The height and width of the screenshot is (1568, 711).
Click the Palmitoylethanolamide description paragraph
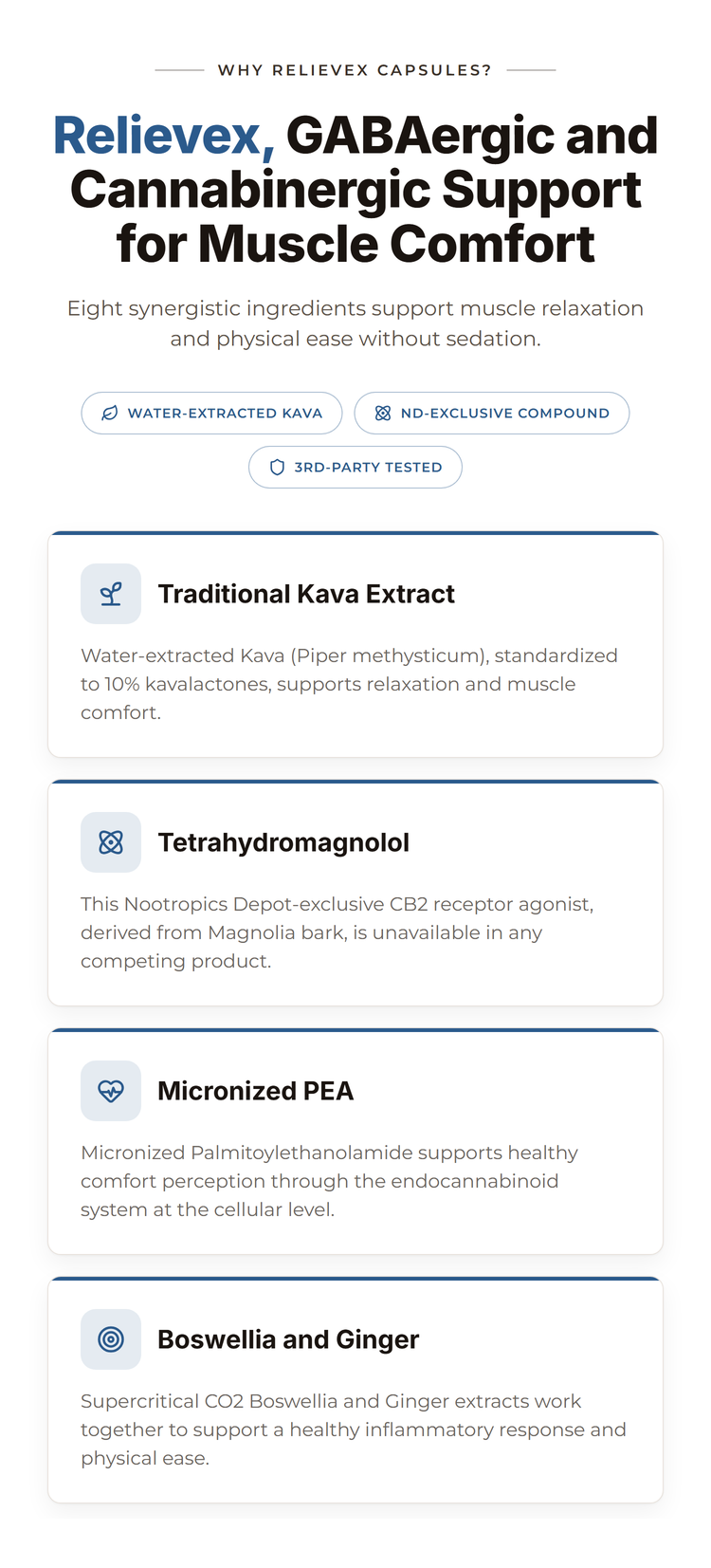[x=329, y=1181]
